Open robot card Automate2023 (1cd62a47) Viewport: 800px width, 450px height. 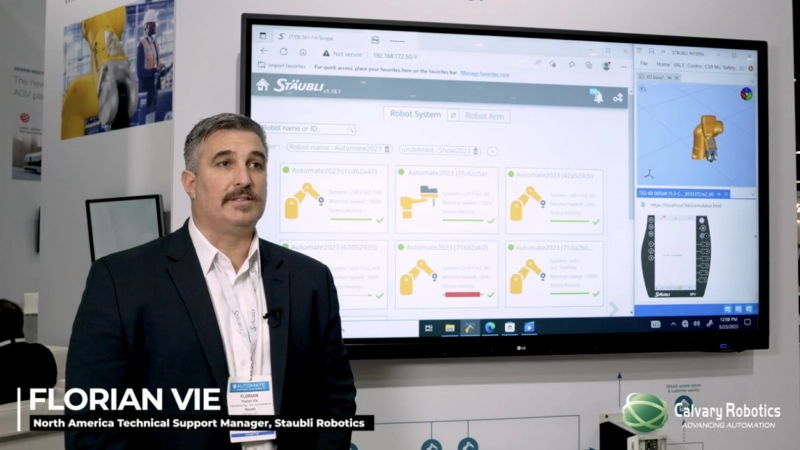coord(334,198)
